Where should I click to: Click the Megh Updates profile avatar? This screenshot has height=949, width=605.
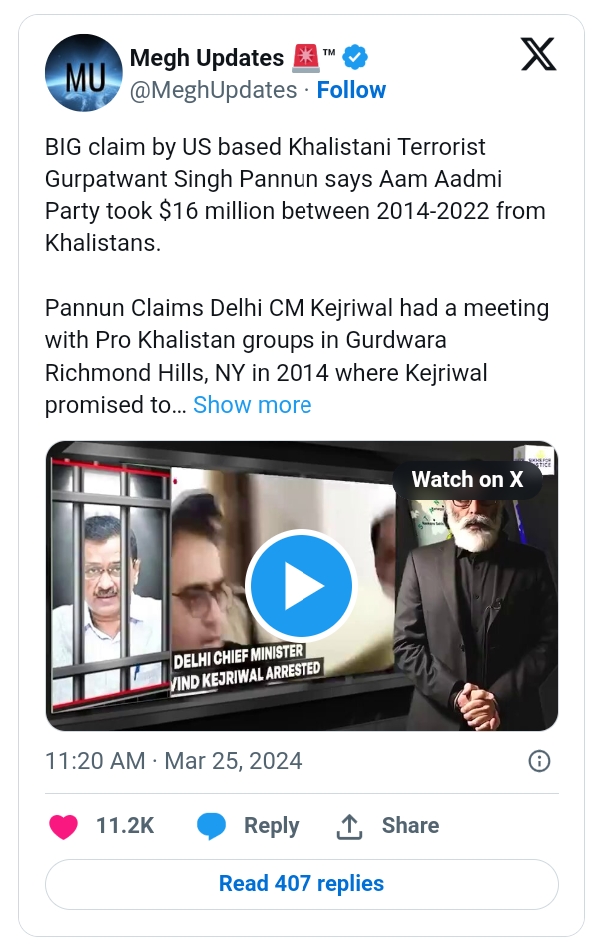[x=85, y=73]
